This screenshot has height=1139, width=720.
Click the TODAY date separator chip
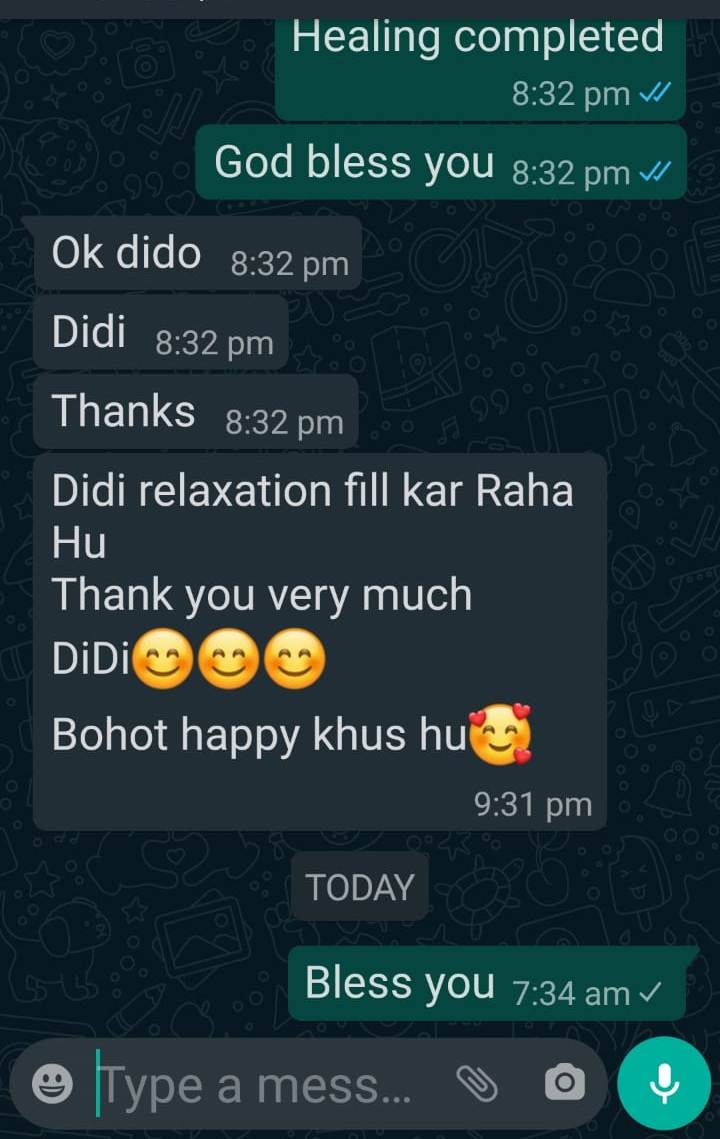(360, 887)
